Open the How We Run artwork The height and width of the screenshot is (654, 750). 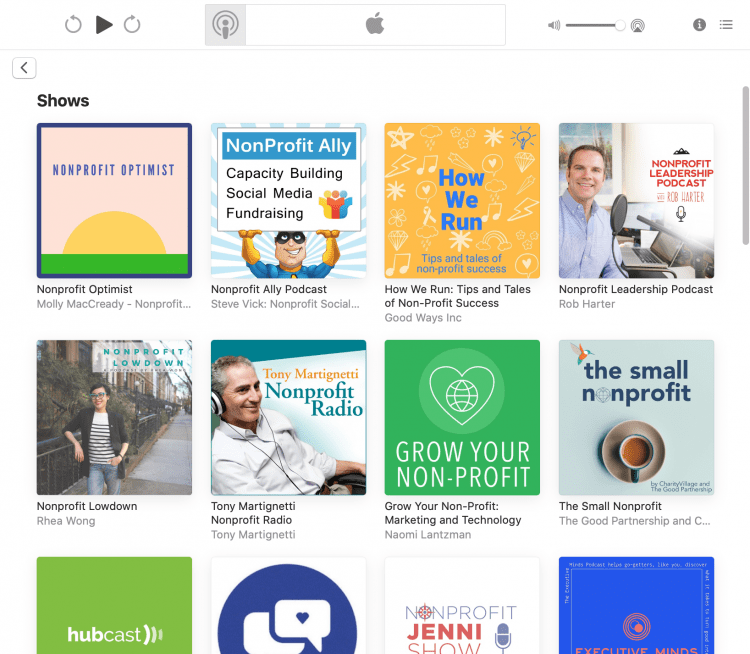tap(462, 200)
